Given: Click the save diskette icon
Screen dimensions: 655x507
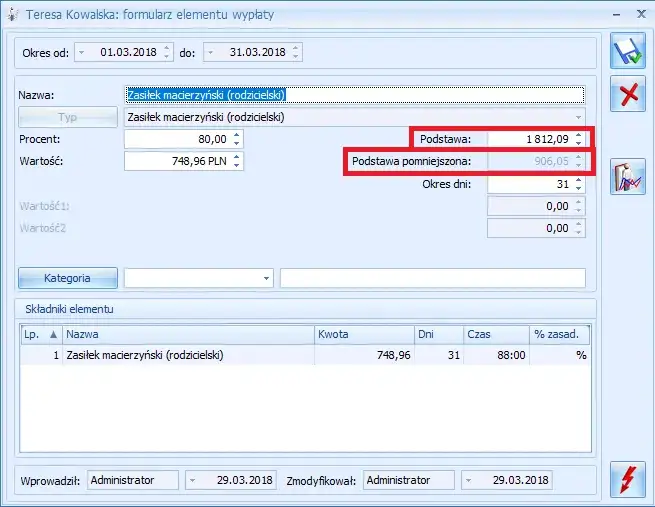Looking at the screenshot, I should pyautogui.click(x=628, y=52).
